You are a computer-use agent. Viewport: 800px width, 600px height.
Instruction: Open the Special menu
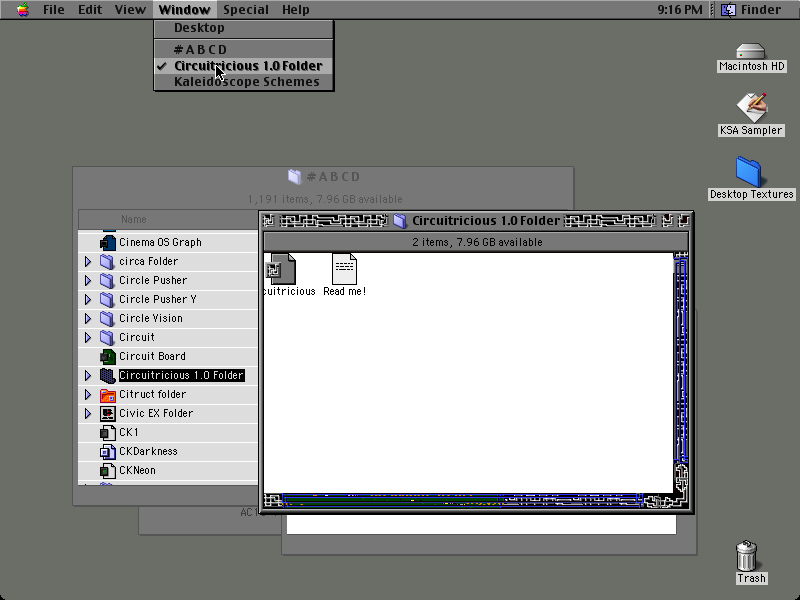tap(245, 10)
